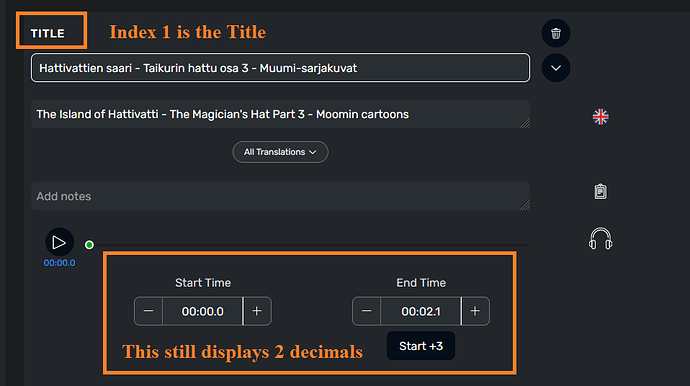Click the green playhead dot on timeline
The image size is (690, 386).
coord(89,245)
